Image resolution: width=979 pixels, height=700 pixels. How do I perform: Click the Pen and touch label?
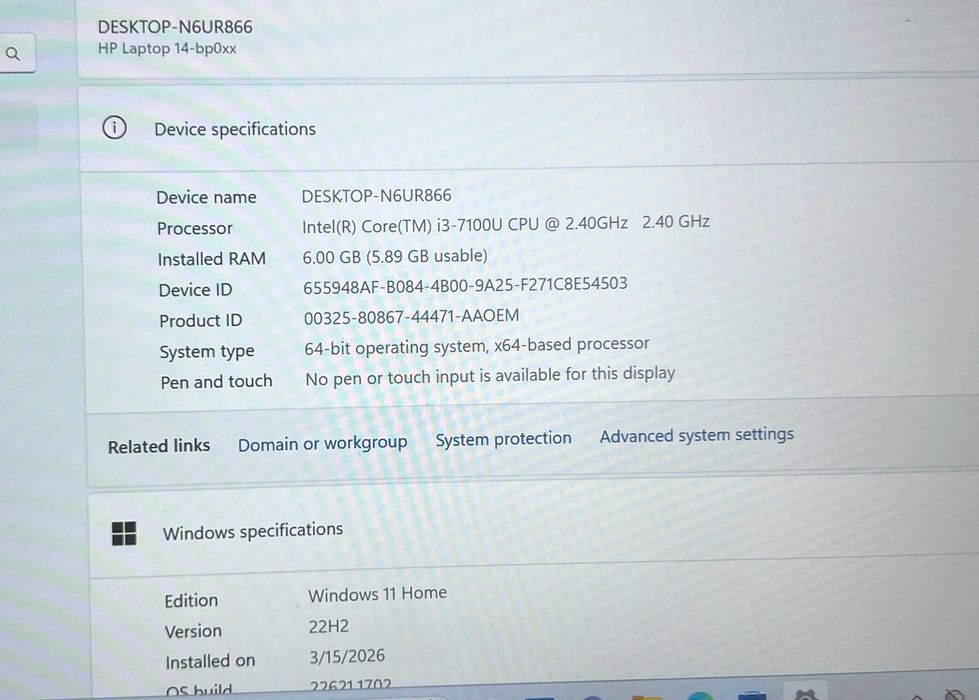(217, 382)
